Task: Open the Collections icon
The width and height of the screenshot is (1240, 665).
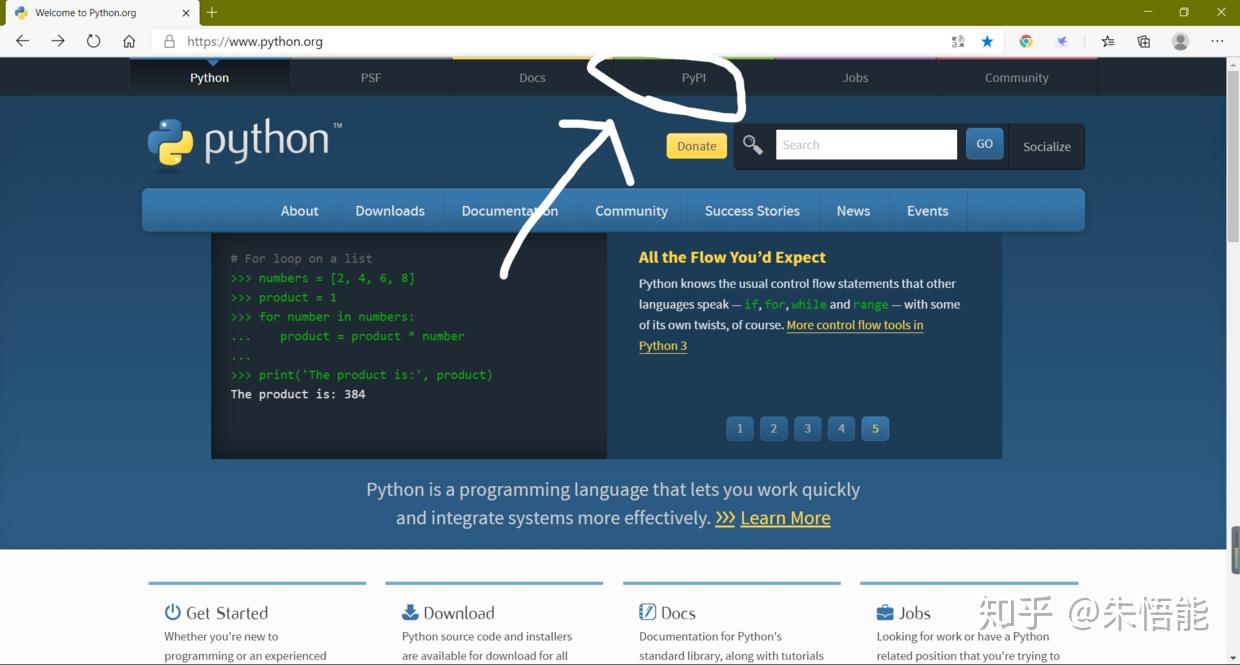Action: pyautogui.click(x=1144, y=41)
